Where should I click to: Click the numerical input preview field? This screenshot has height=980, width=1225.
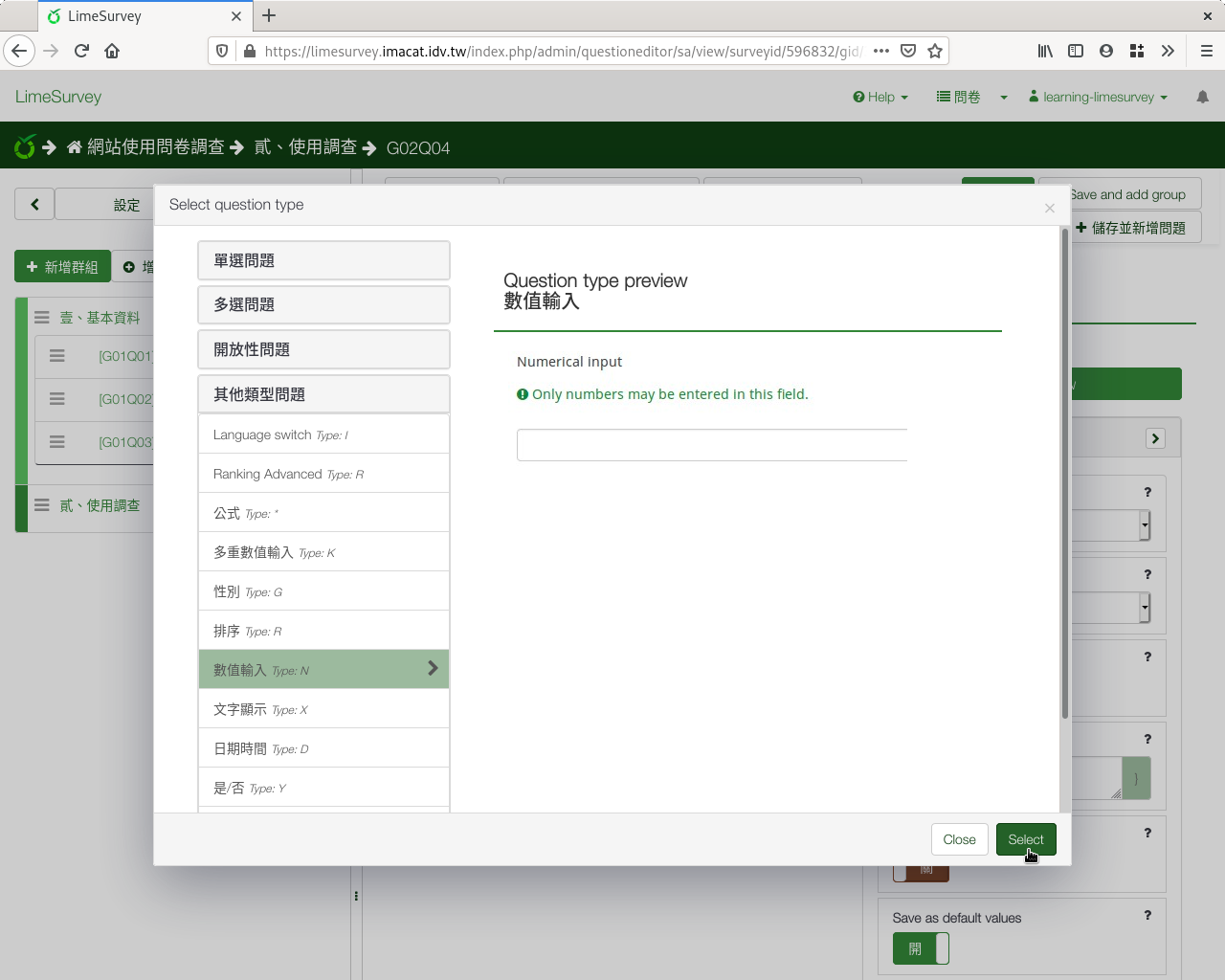point(712,445)
